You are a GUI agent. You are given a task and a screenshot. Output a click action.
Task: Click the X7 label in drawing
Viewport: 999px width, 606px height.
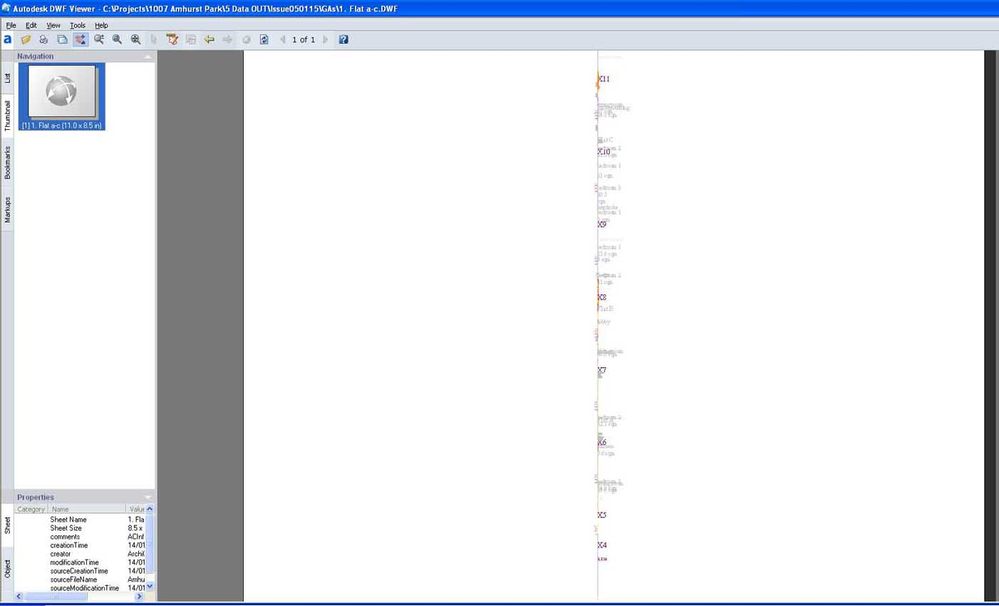pos(602,370)
